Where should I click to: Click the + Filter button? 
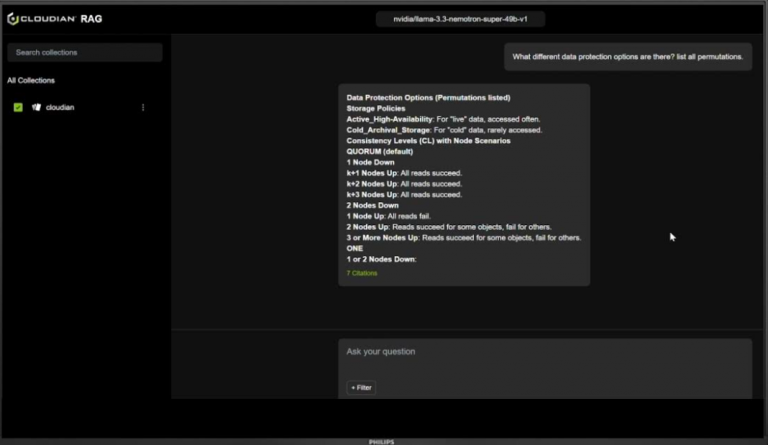click(x=361, y=387)
